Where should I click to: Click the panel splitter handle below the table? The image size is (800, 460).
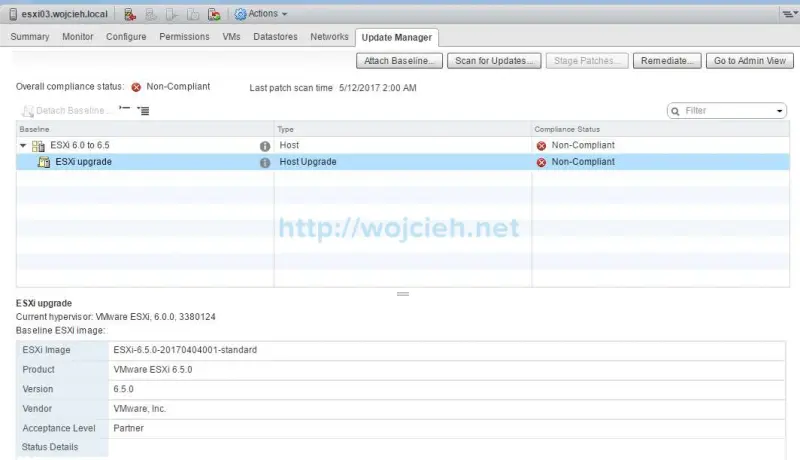[403, 294]
